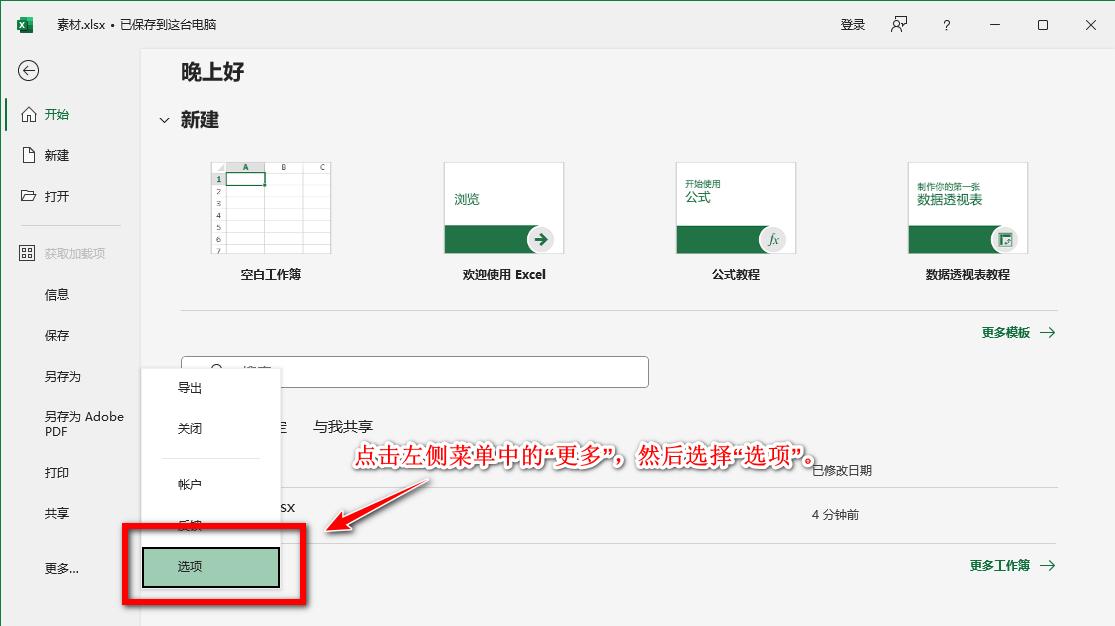Click the help question mark icon
Viewport: 1115px width, 626px height.
click(946, 25)
